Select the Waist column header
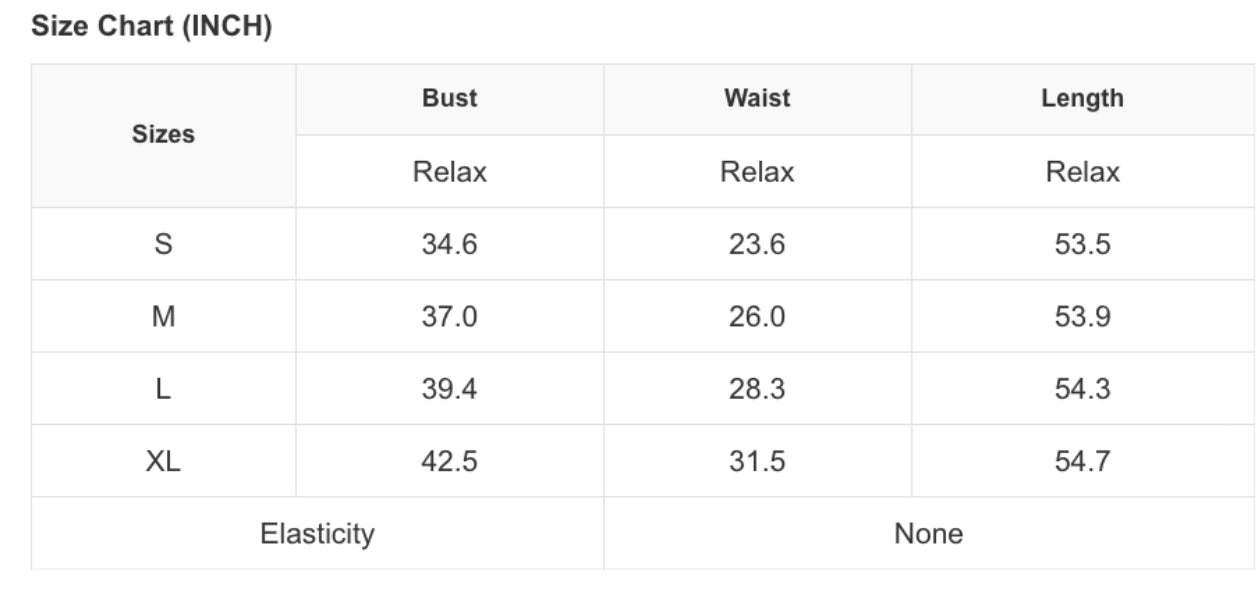Screen dimensions: 1257x591 [x=757, y=98]
